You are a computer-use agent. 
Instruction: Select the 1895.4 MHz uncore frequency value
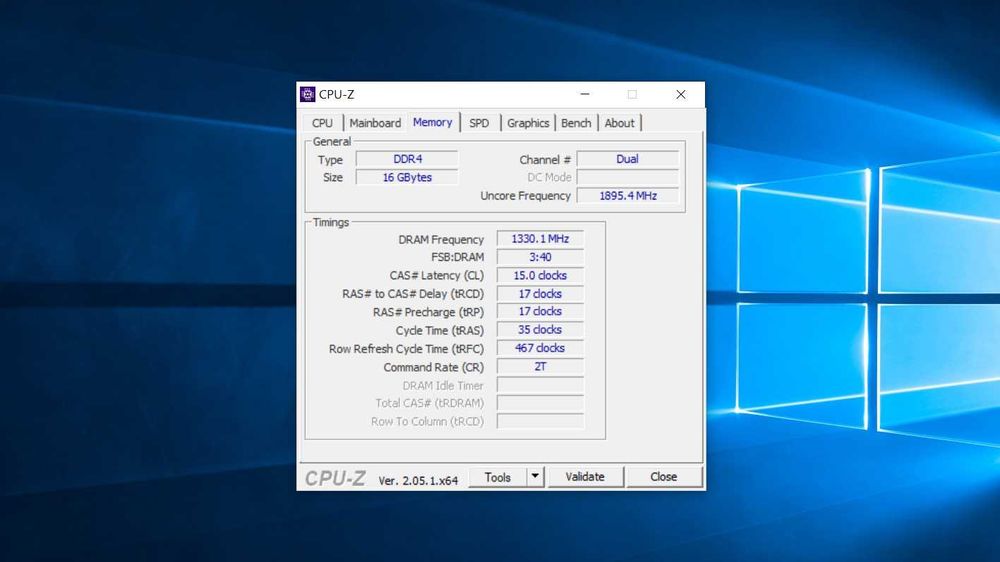coord(628,196)
